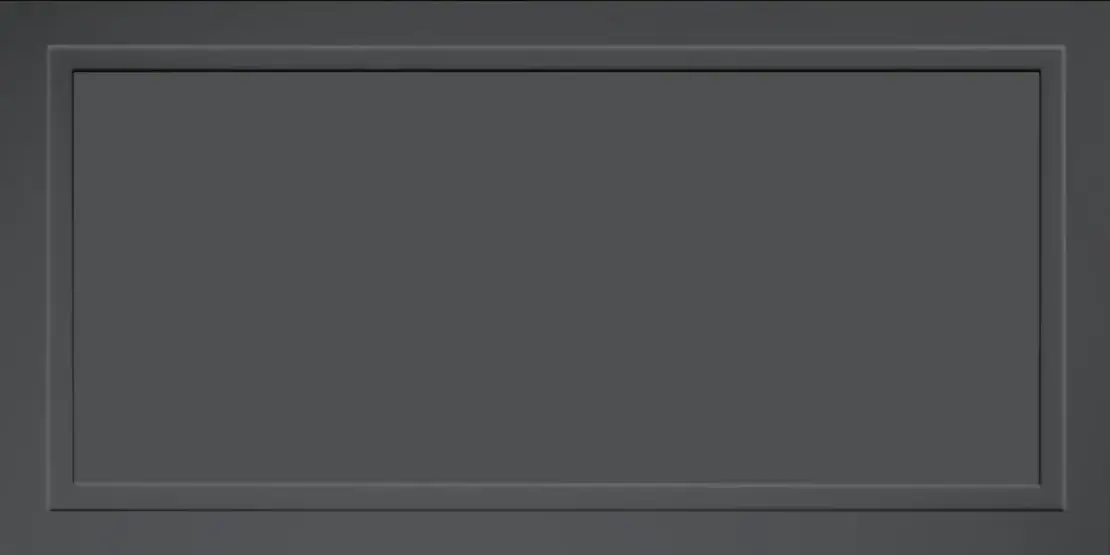Click the top-right corner of the raised frame

[1053, 59]
